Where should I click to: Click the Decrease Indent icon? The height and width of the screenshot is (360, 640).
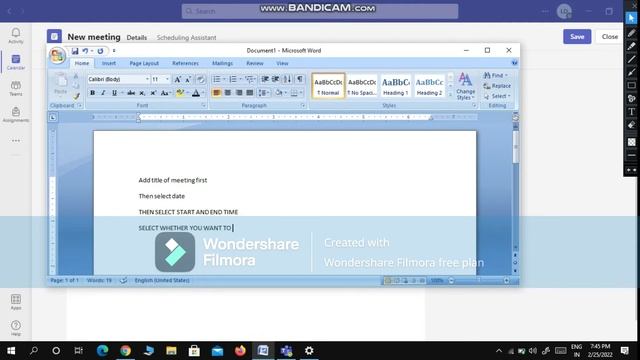(265, 79)
